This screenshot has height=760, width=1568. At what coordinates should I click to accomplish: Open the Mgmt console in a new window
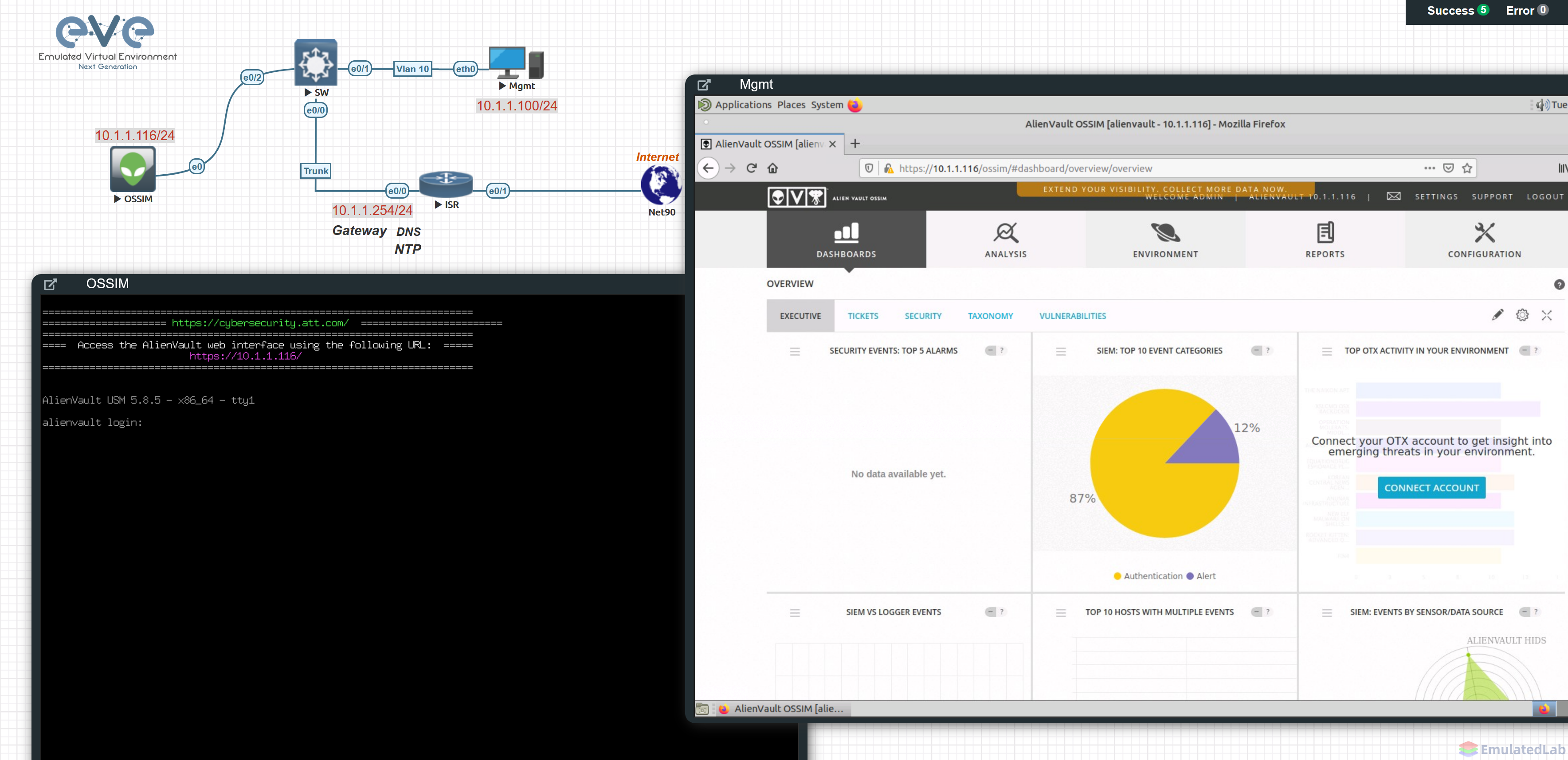pyautogui.click(x=704, y=85)
